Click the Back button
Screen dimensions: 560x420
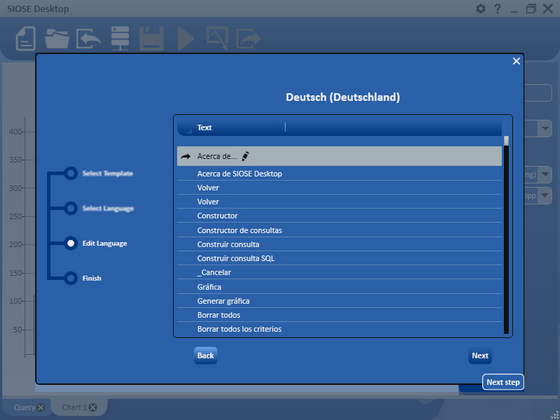tap(205, 355)
